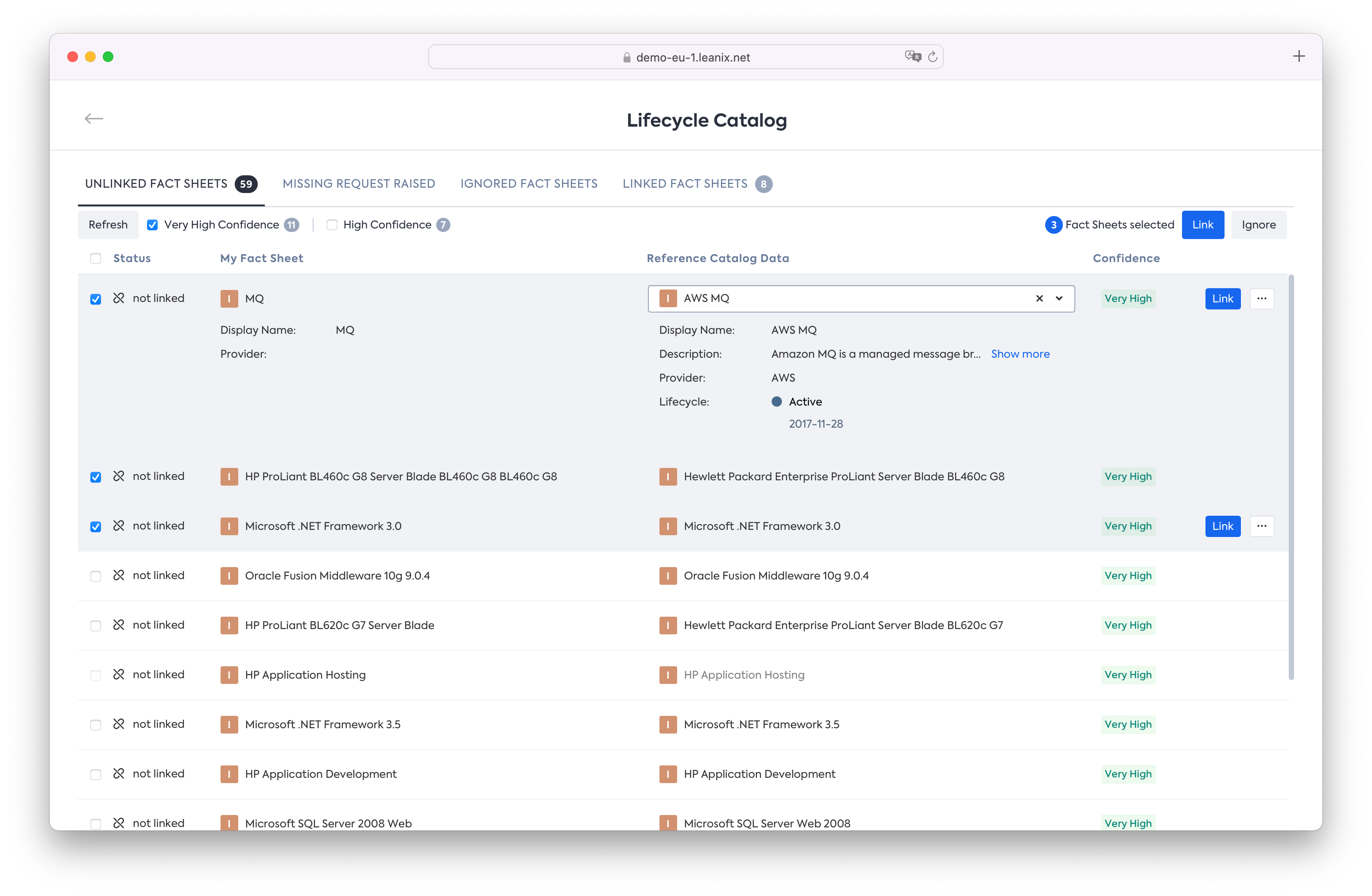The width and height of the screenshot is (1372, 896).
Task: Open the Ignored Fact Sheets tab
Action: [x=529, y=184]
